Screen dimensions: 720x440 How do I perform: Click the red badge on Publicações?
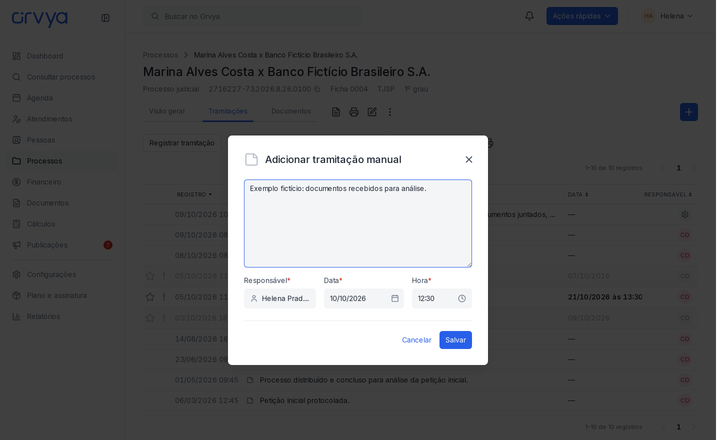click(107, 245)
